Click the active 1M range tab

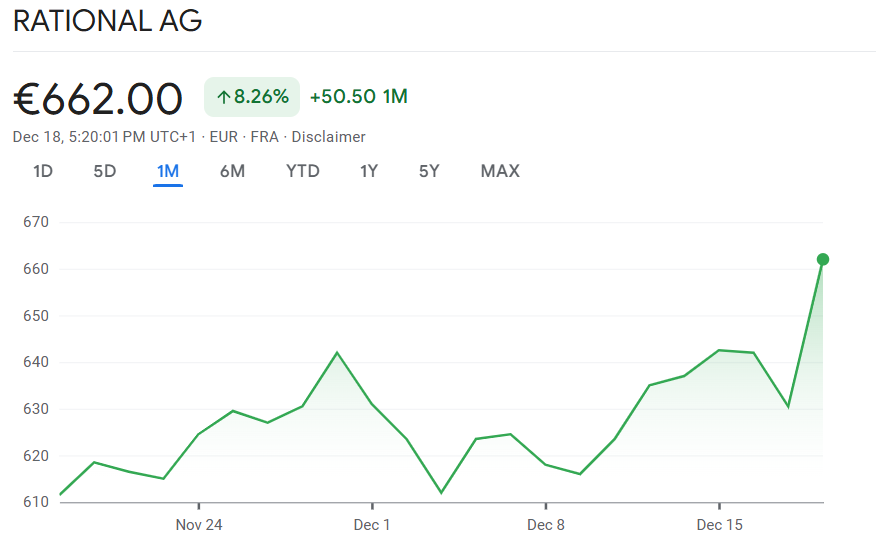click(x=167, y=171)
